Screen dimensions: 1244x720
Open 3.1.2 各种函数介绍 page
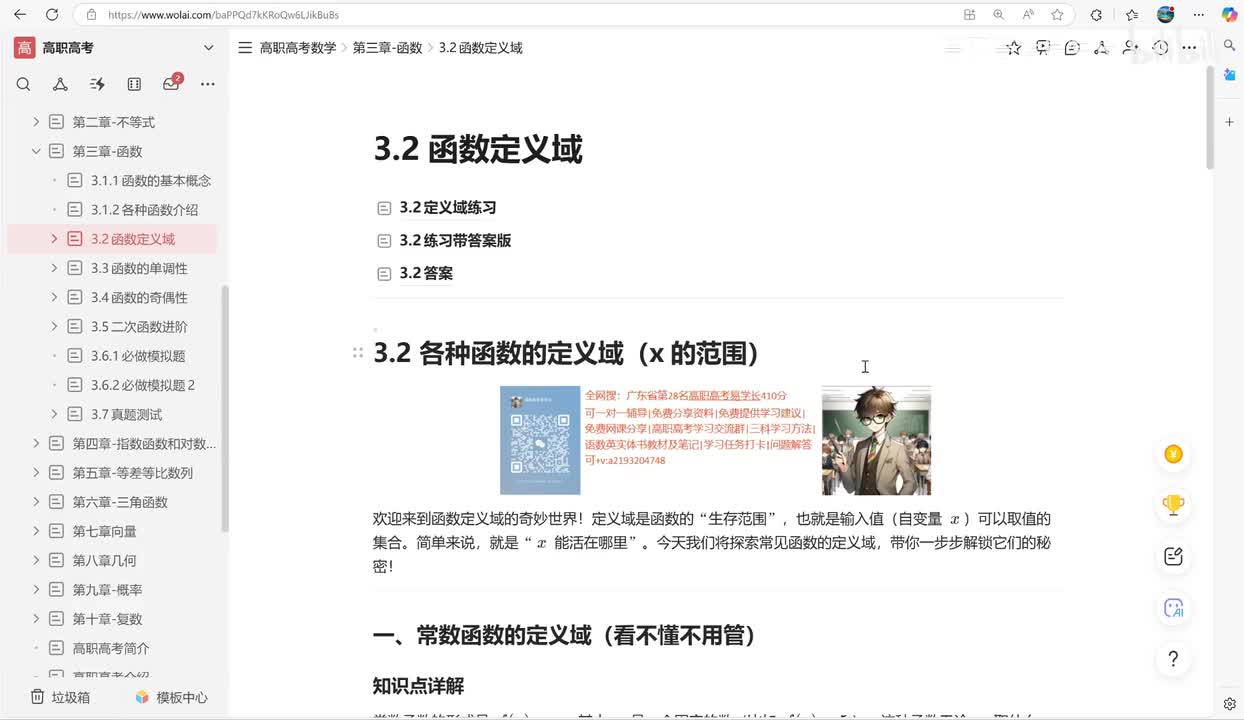click(144, 210)
